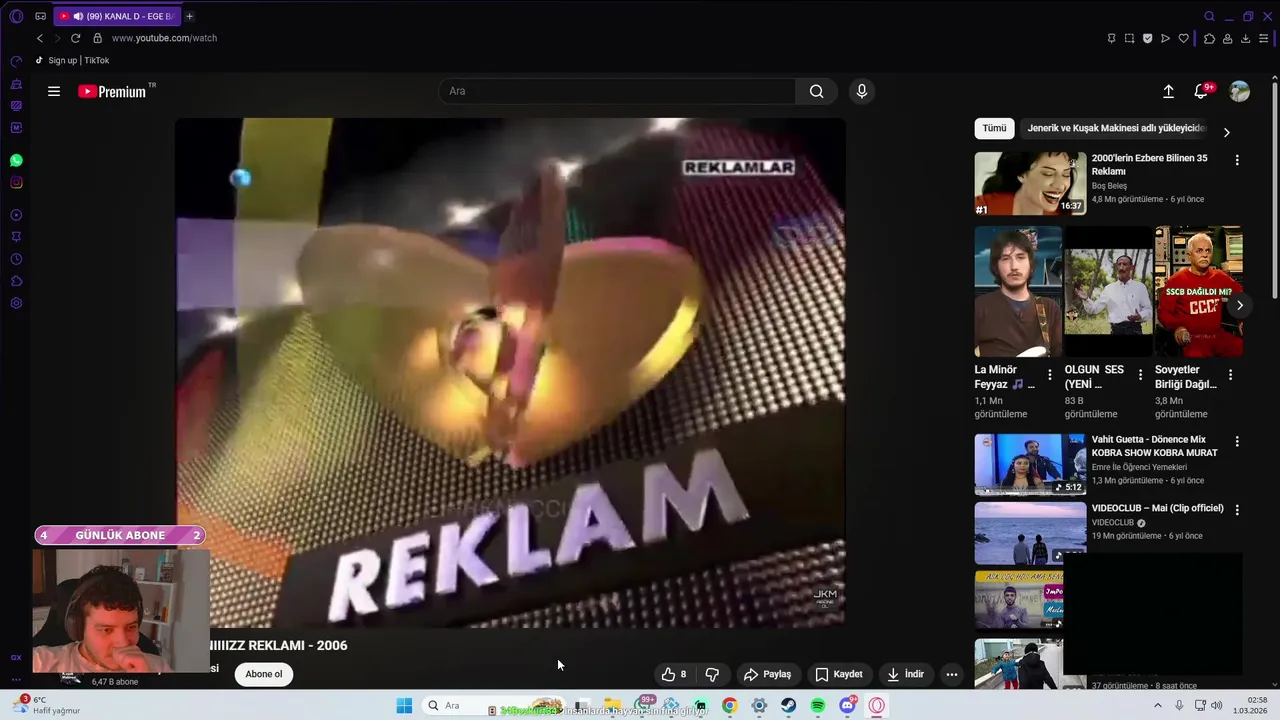Open options for Sovyetler Birliği Dağıl short
Screen dimensions: 1280x720
[x=1230, y=375]
